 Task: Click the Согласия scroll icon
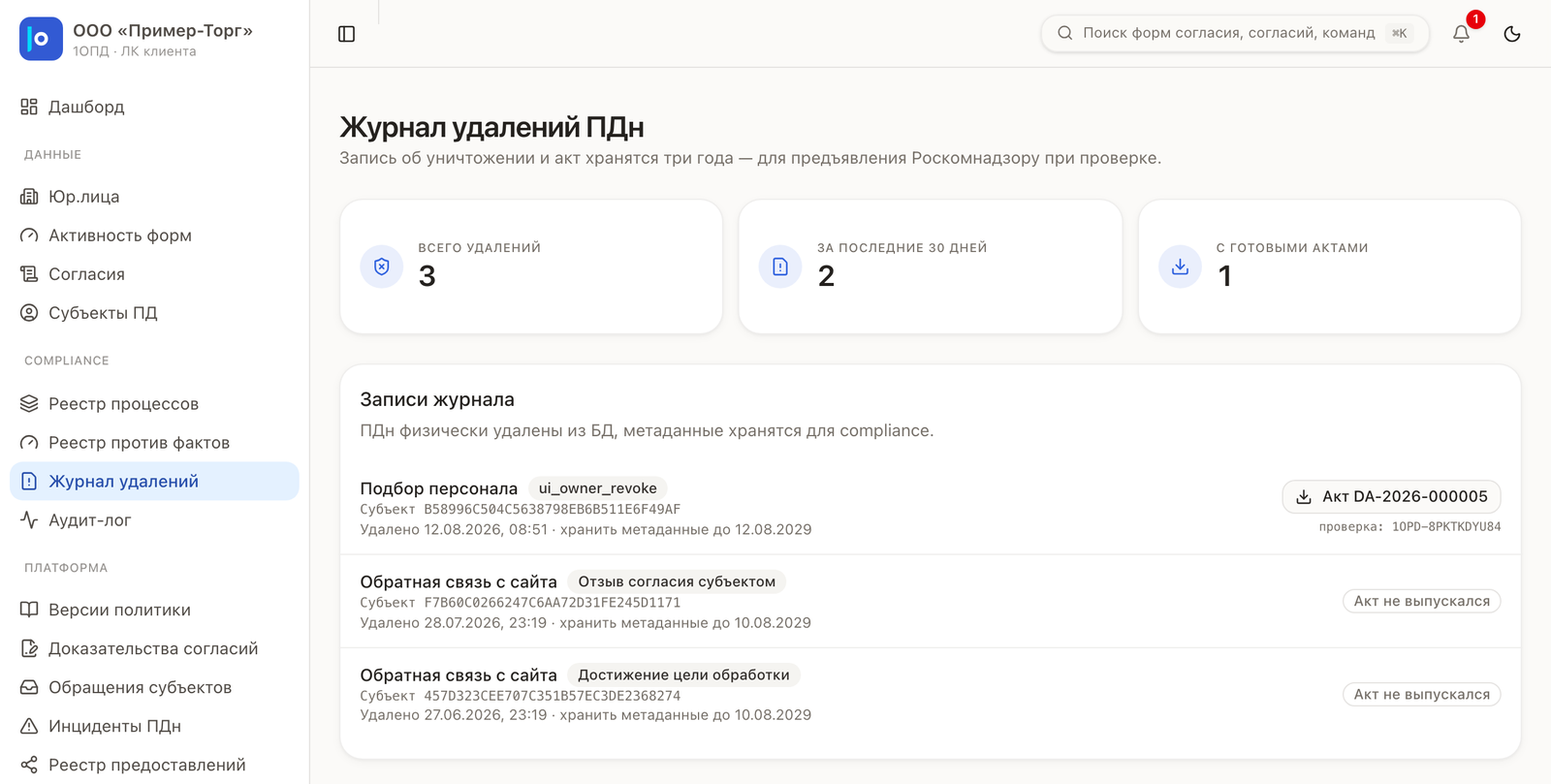(29, 274)
